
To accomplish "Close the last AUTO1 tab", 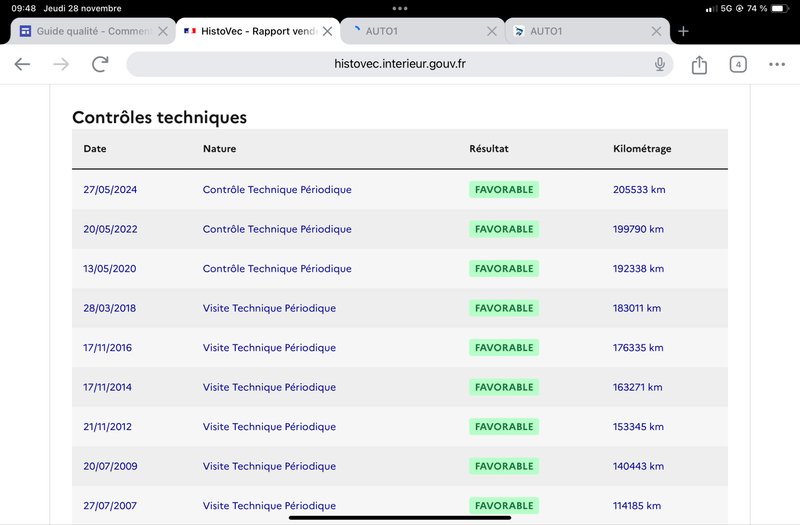I will pyautogui.click(x=656, y=31).
